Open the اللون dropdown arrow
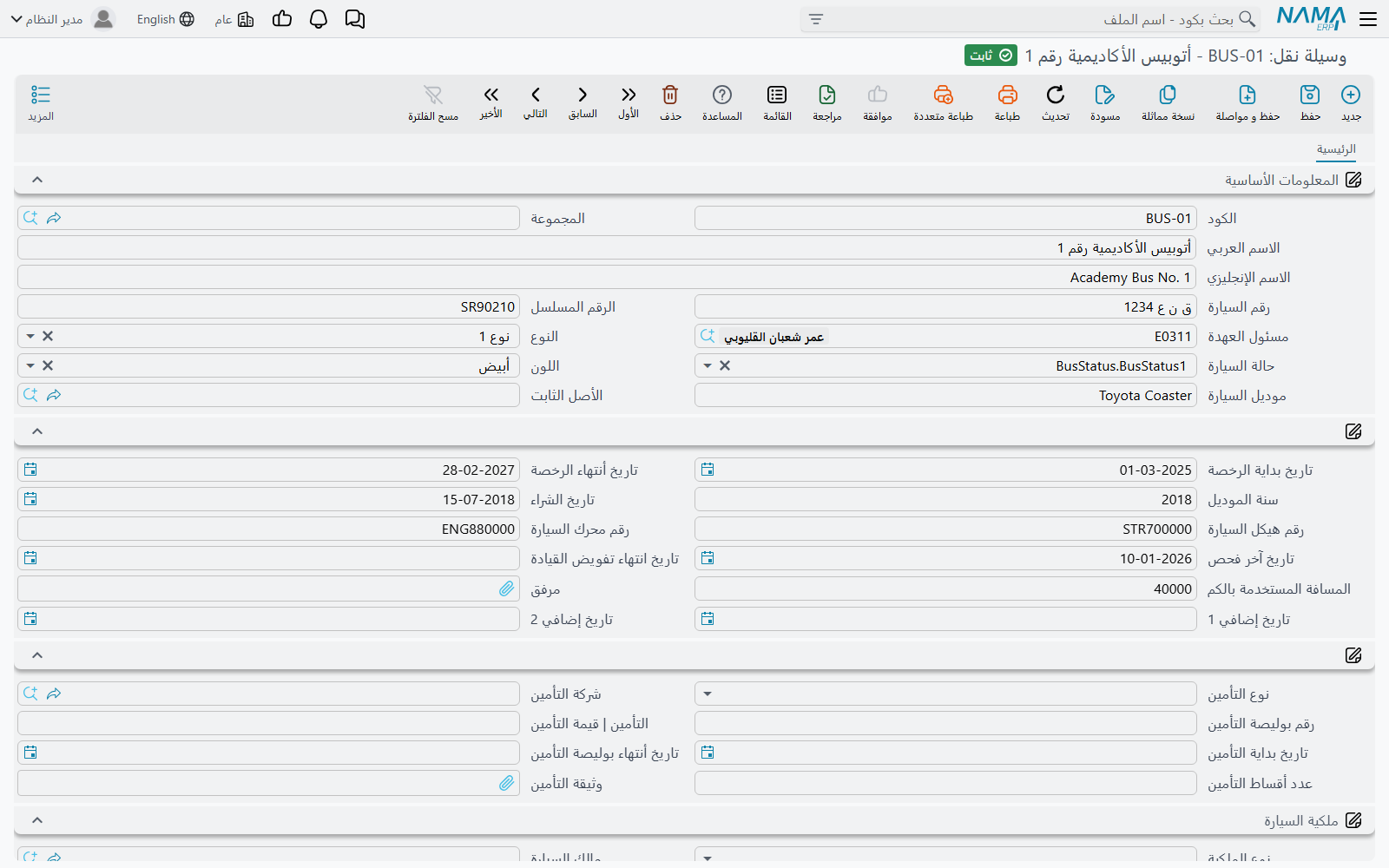This screenshot has height=868, width=1389. [30, 366]
